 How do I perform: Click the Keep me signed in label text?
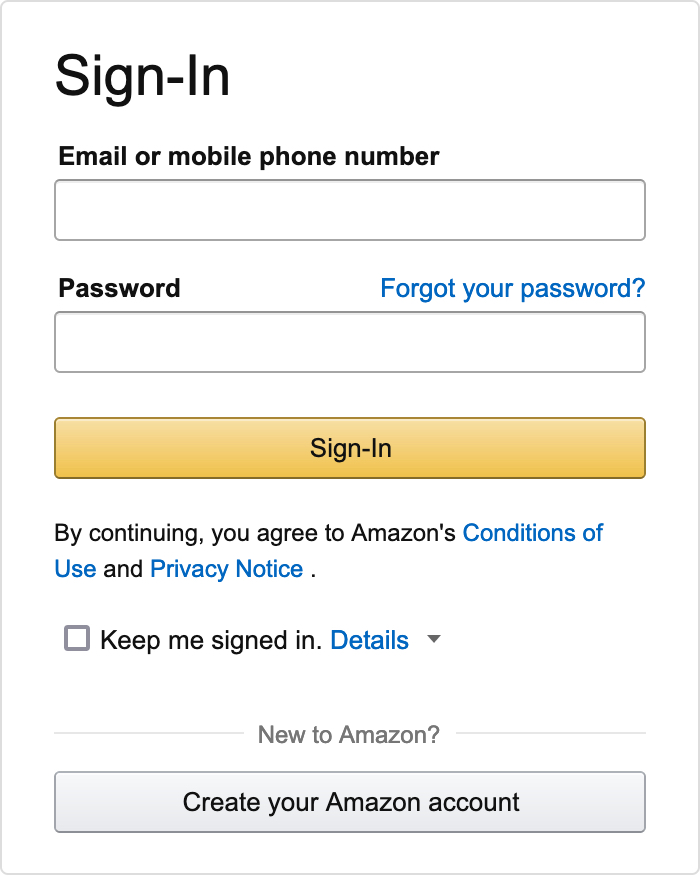tap(211, 640)
